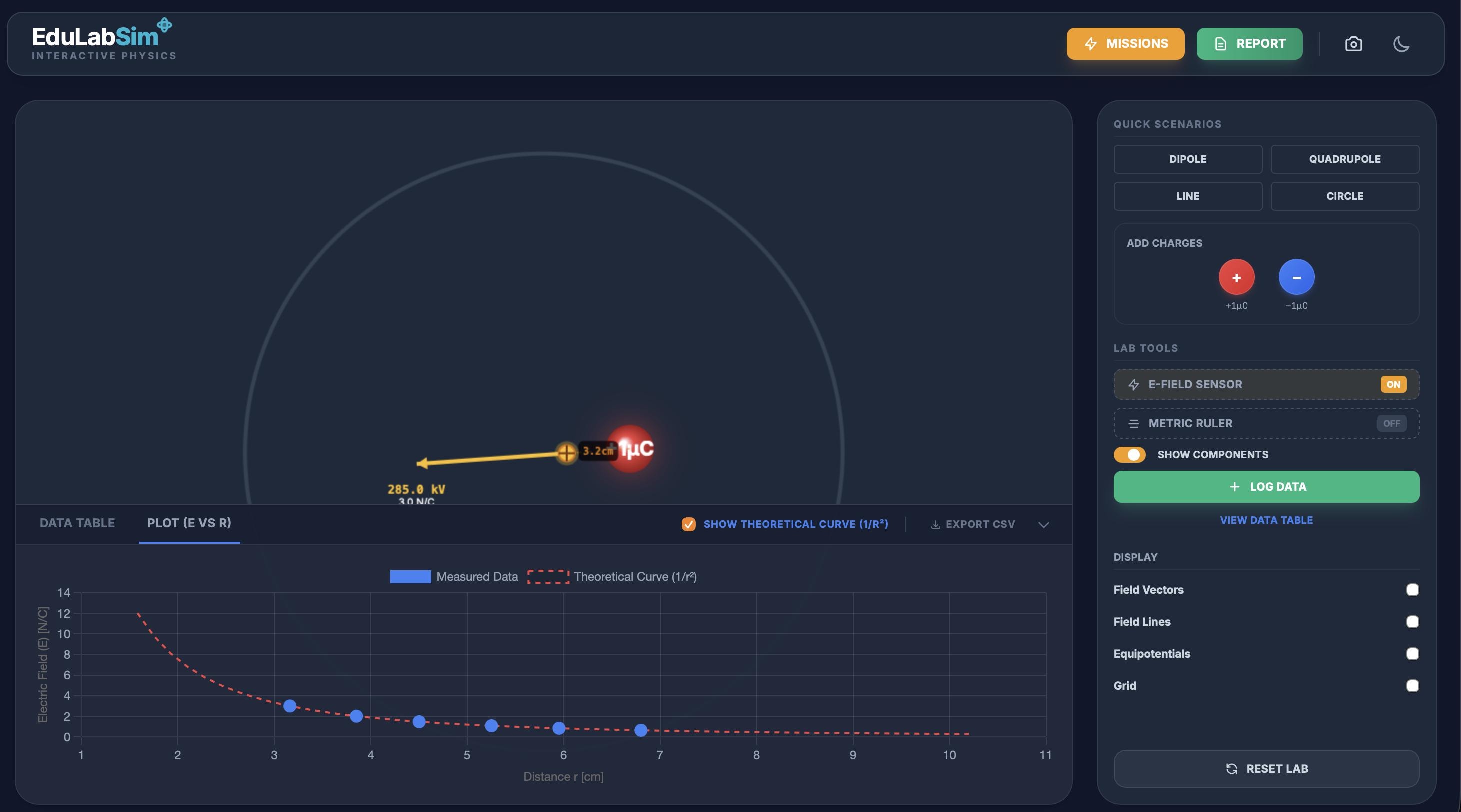This screenshot has height=812, width=1461.
Task: Click the bolt icon of E-Field Sensor
Action: (x=1133, y=384)
